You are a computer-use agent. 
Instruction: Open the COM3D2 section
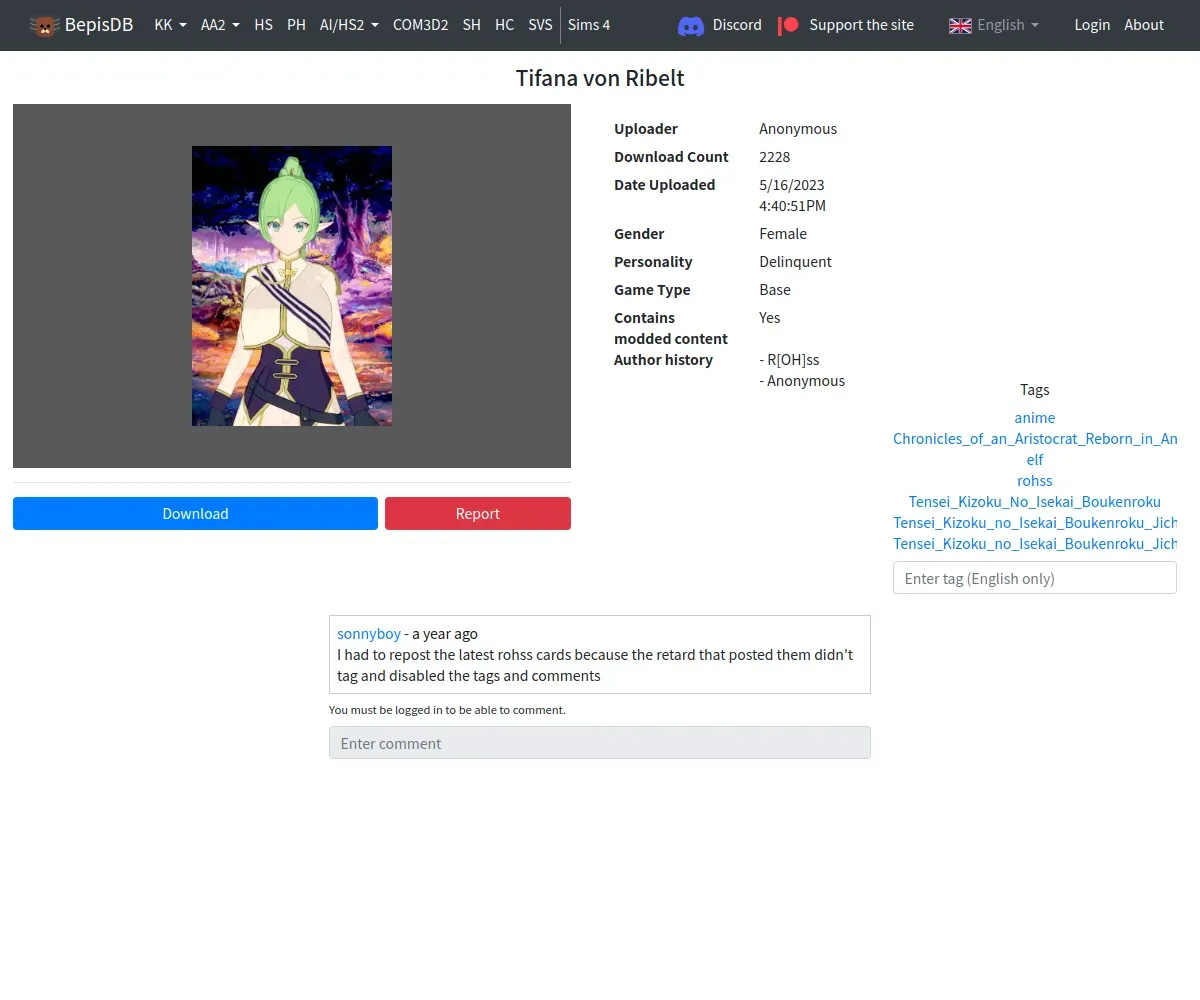420,25
